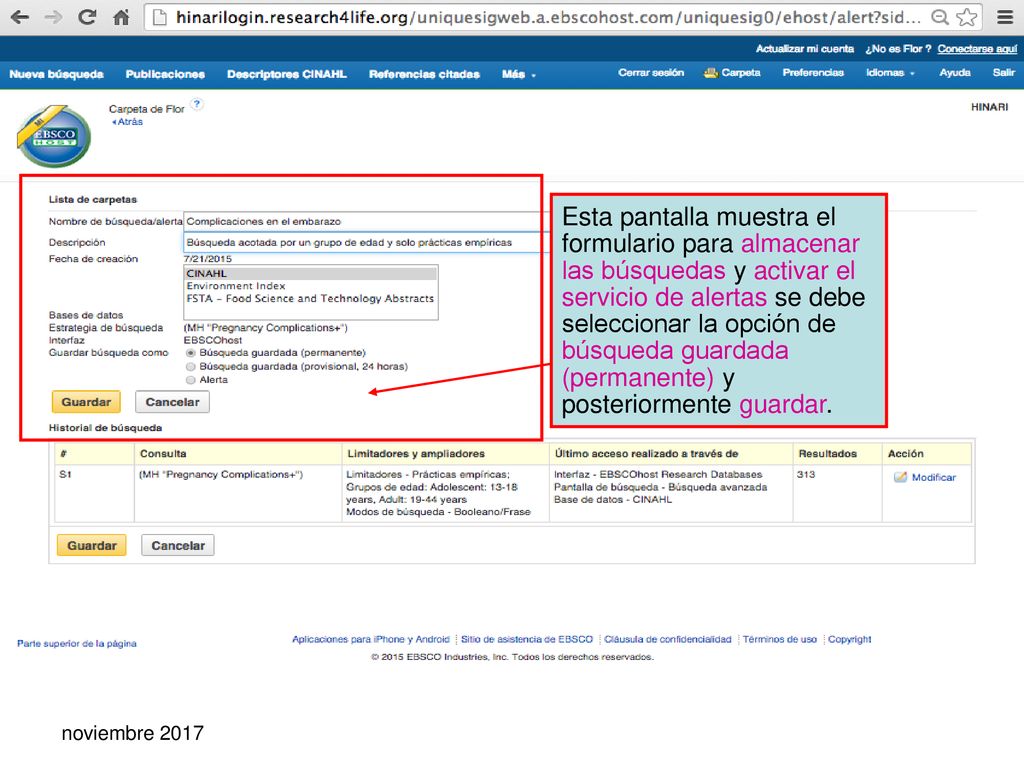Open Sitio de asistencia de EBSCO link
This screenshot has width=1024, height=768.
point(527,639)
